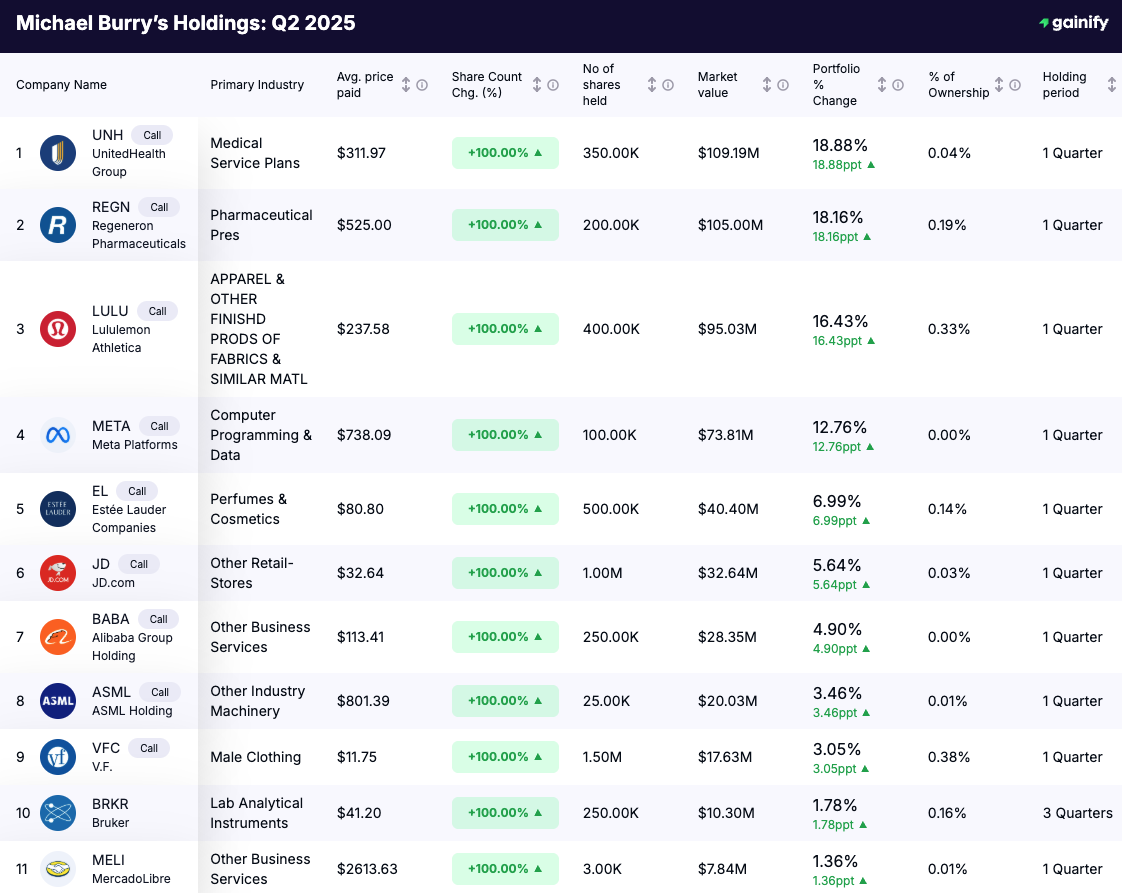Click the +100.00% badge in MELI row
1122x893 pixels.
click(x=505, y=869)
